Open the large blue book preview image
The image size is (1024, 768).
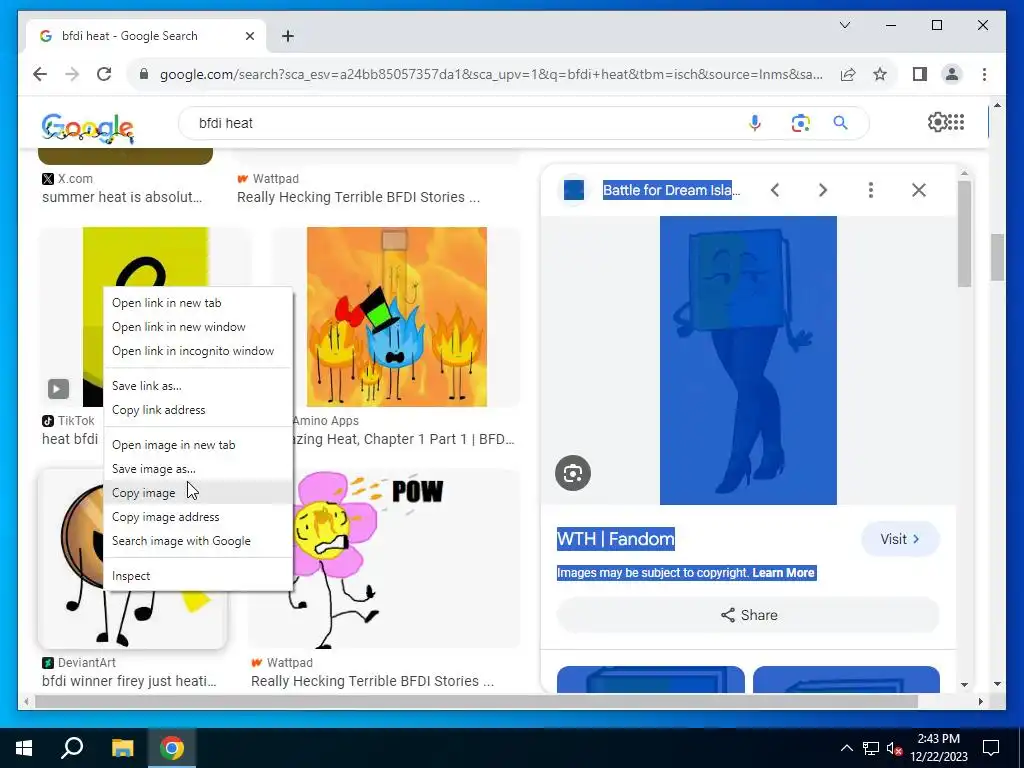pos(748,360)
